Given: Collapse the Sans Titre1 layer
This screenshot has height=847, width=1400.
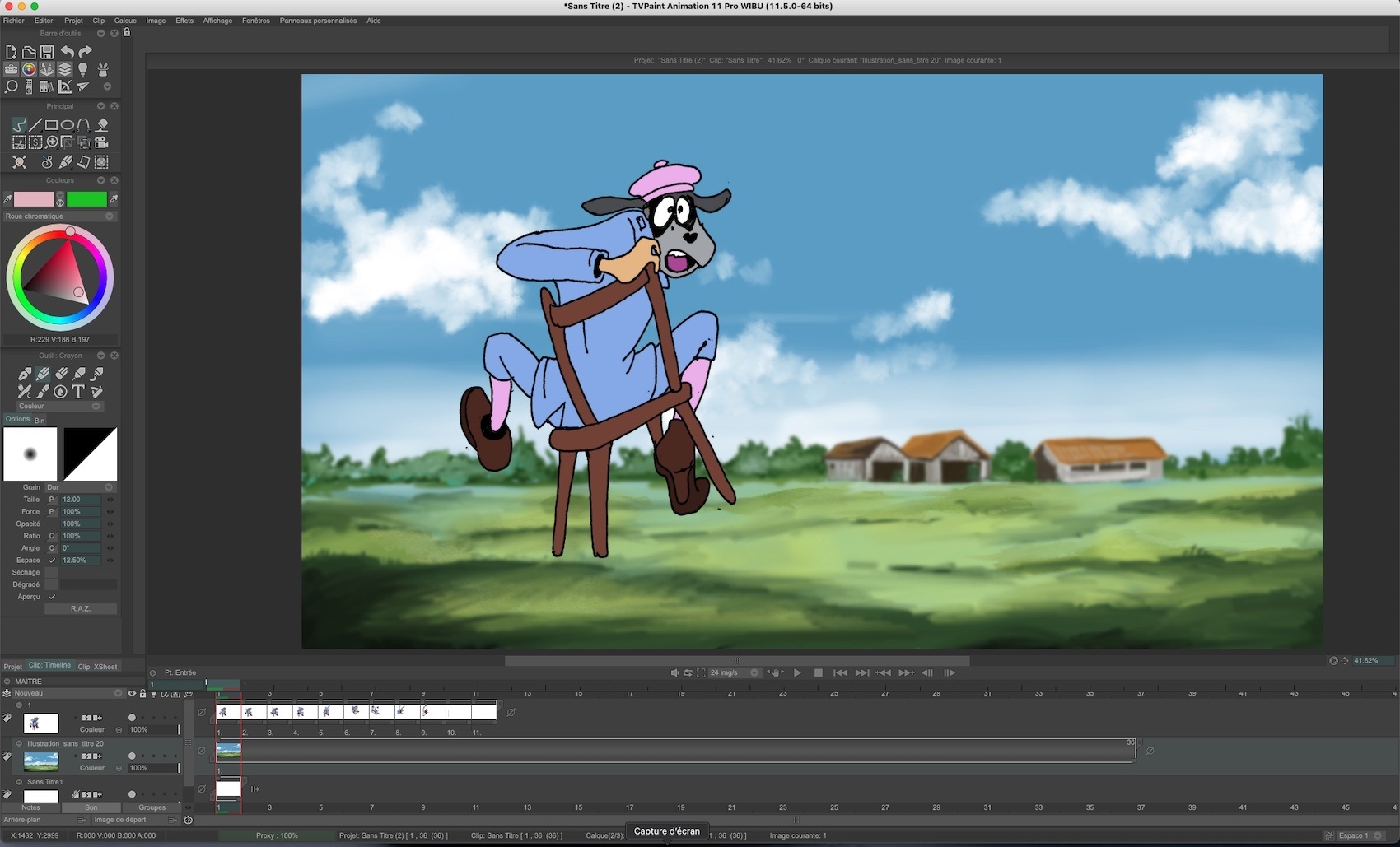Looking at the screenshot, I should pos(20,782).
